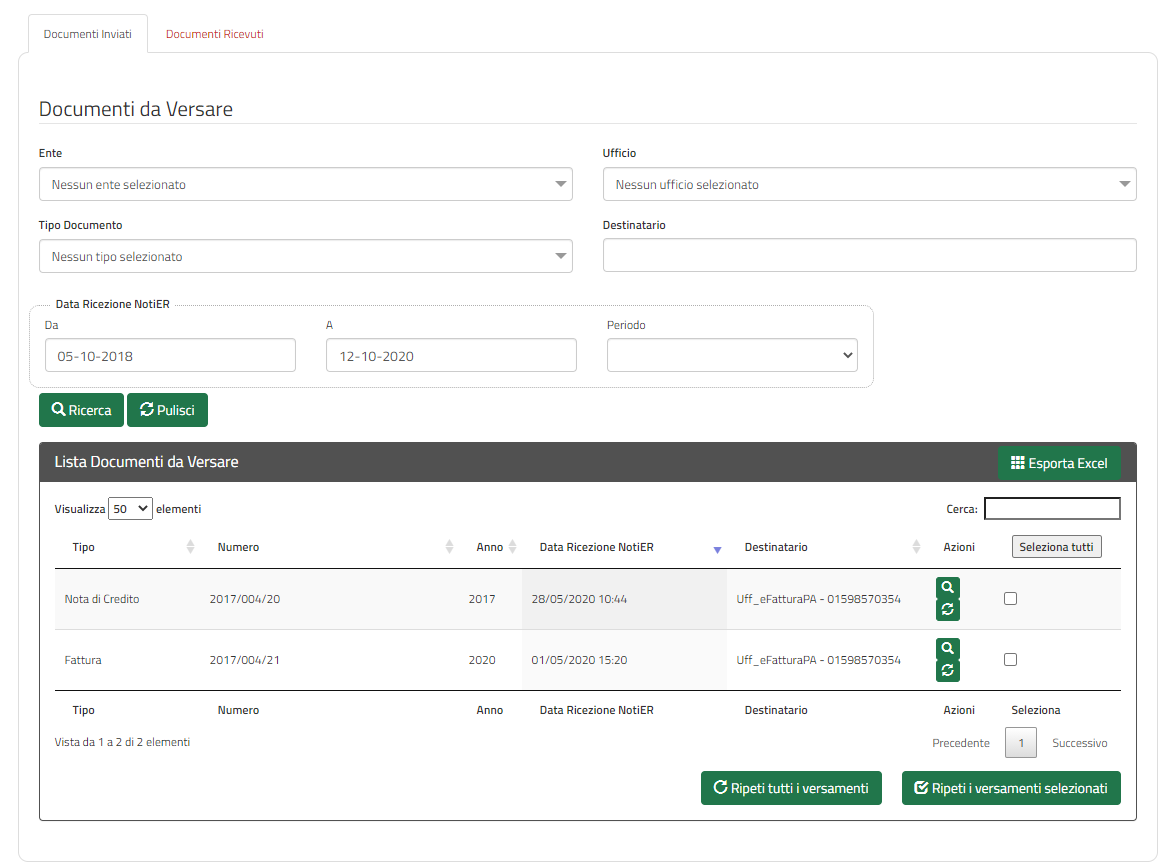Click Ripeti tutti i versamenti

(791, 788)
